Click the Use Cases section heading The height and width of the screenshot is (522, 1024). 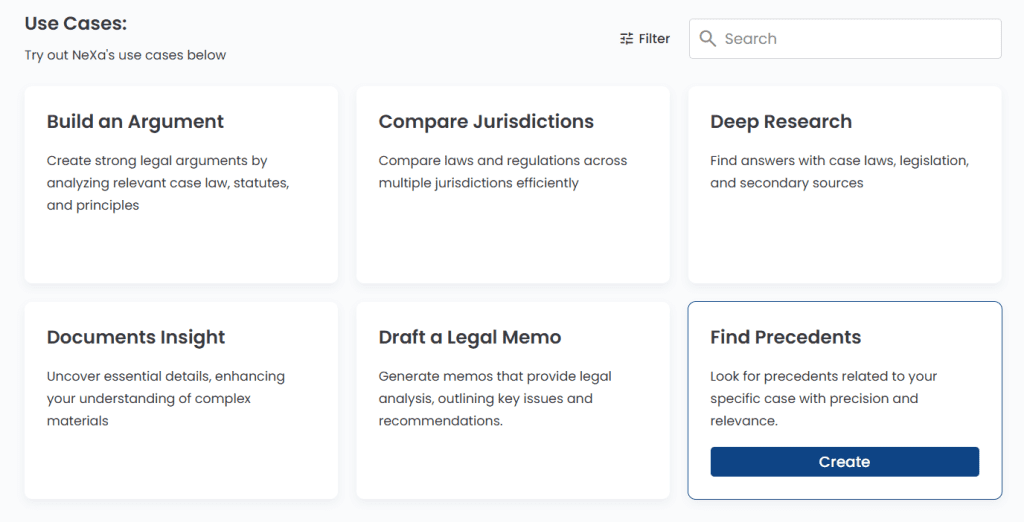76,24
